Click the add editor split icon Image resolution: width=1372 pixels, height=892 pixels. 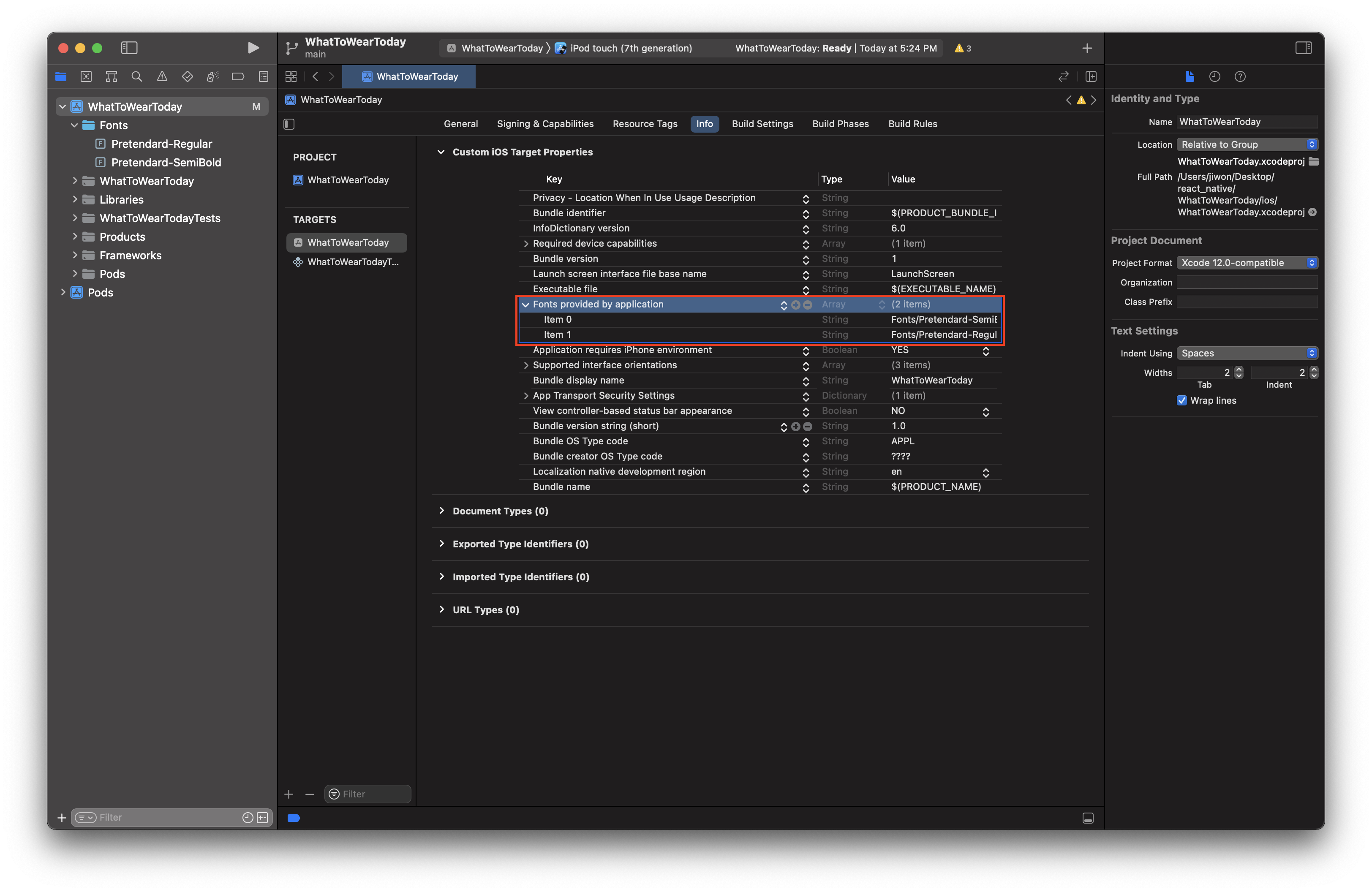click(1091, 76)
